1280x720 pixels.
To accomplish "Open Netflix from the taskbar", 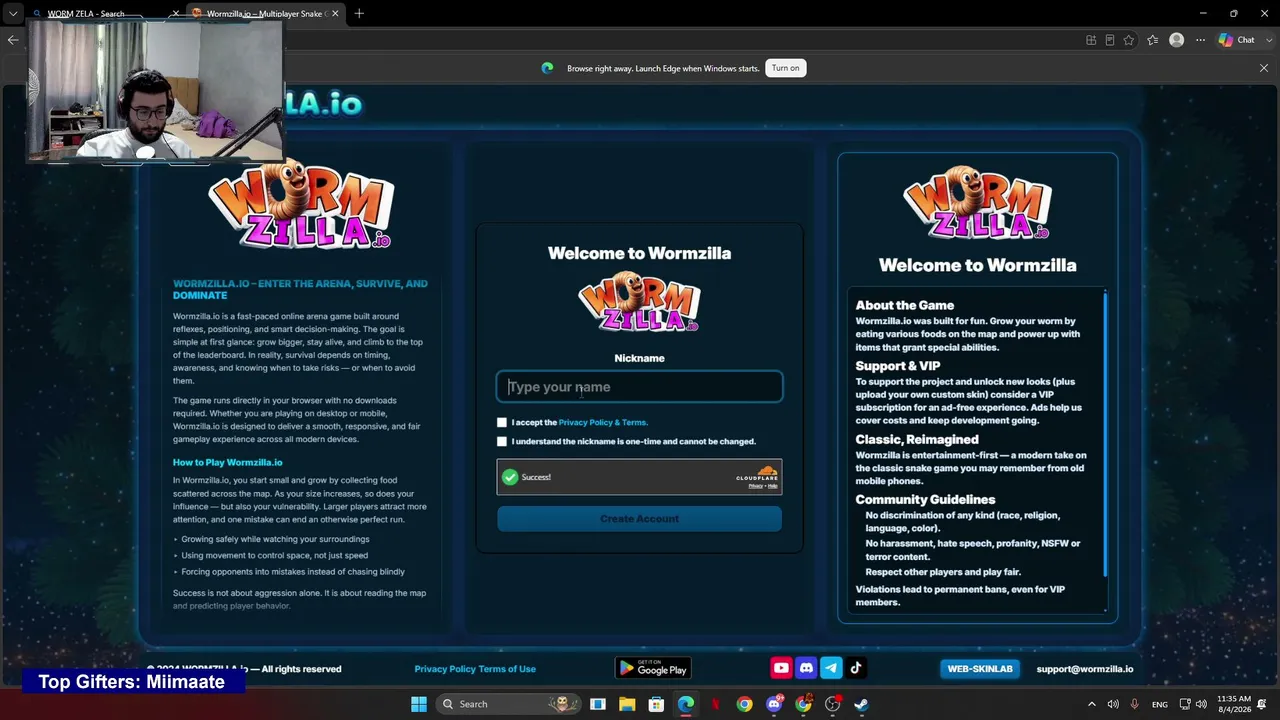I will coord(715,704).
